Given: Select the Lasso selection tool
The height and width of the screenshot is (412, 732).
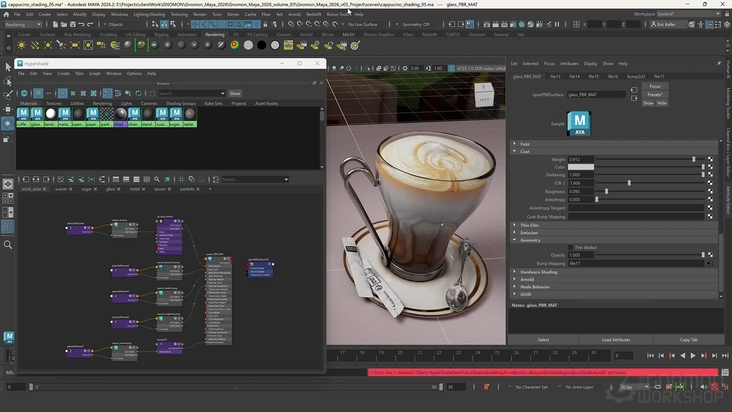Looking at the screenshot, I should 8,81.
